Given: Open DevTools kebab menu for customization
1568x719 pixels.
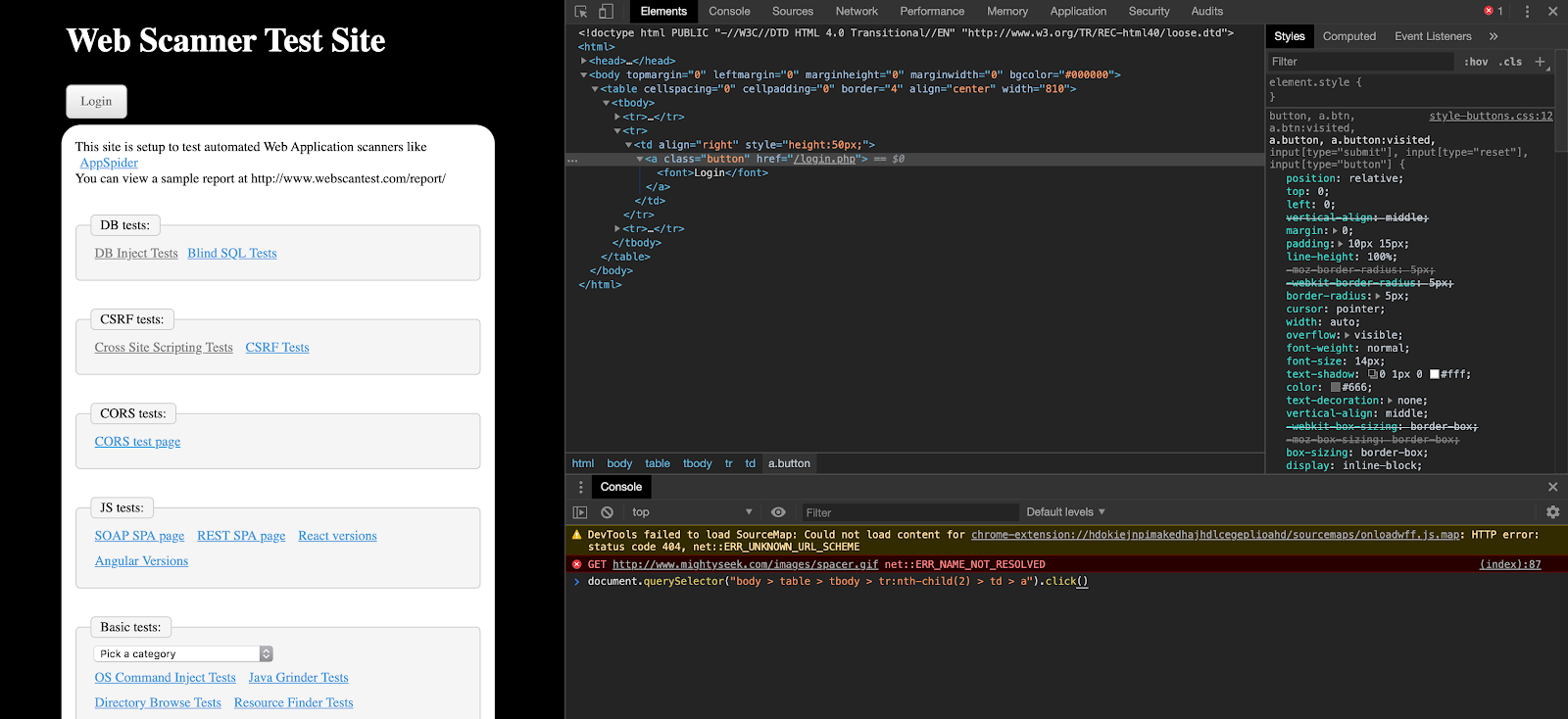Looking at the screenshot, I should tap(1527, 12).
